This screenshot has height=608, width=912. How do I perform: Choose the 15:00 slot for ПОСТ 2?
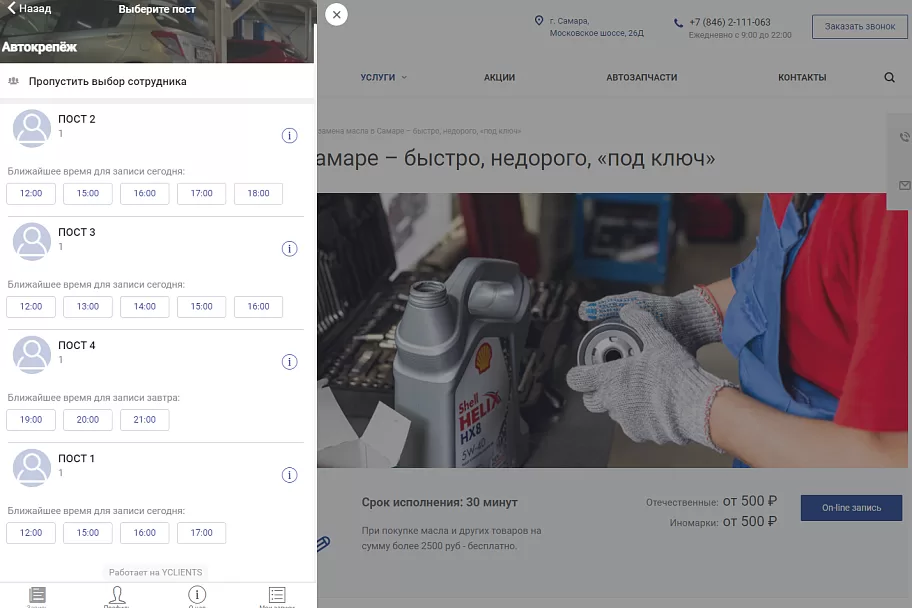coord(88,194)
